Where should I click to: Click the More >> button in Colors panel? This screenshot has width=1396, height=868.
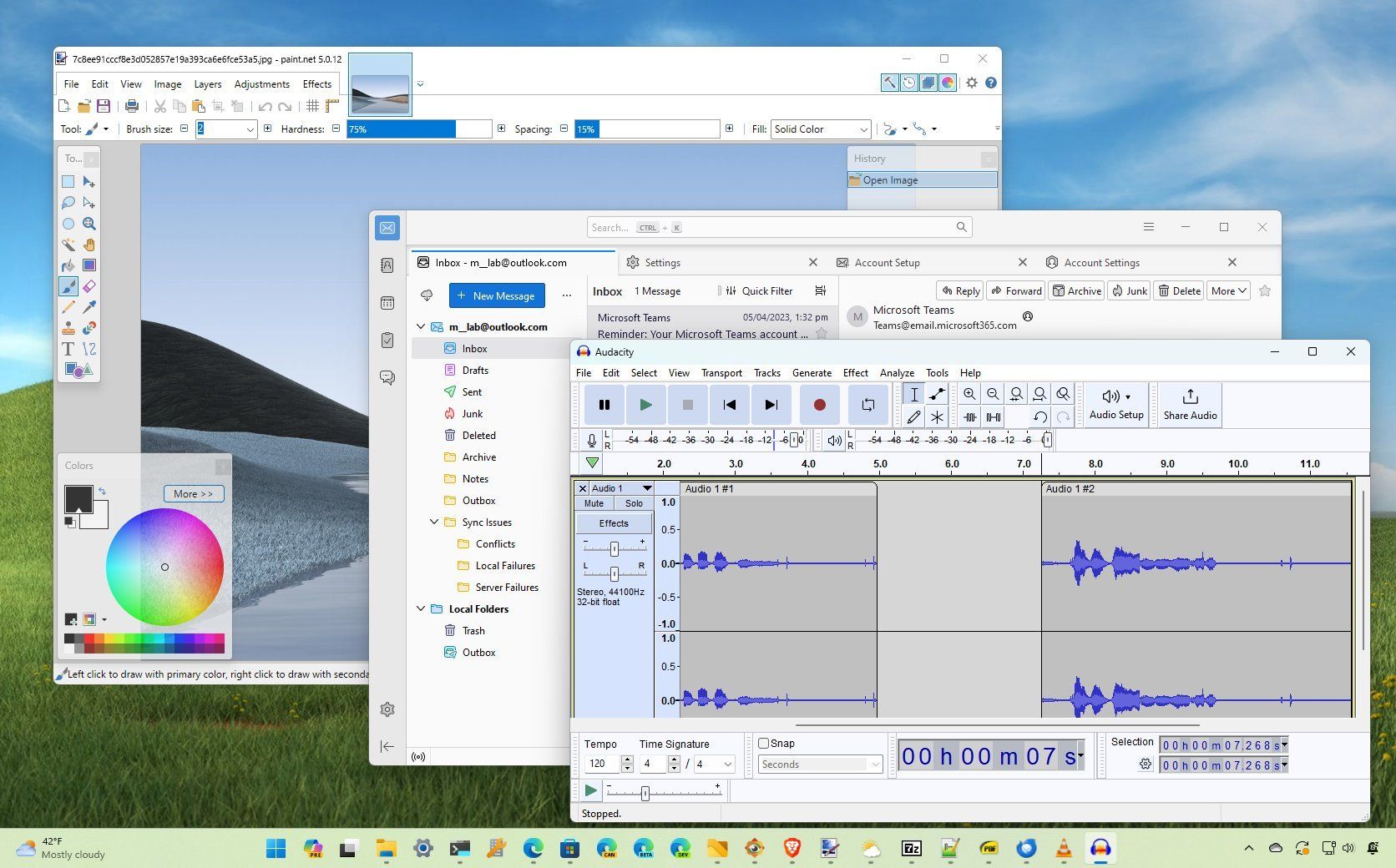click(194, 494)
